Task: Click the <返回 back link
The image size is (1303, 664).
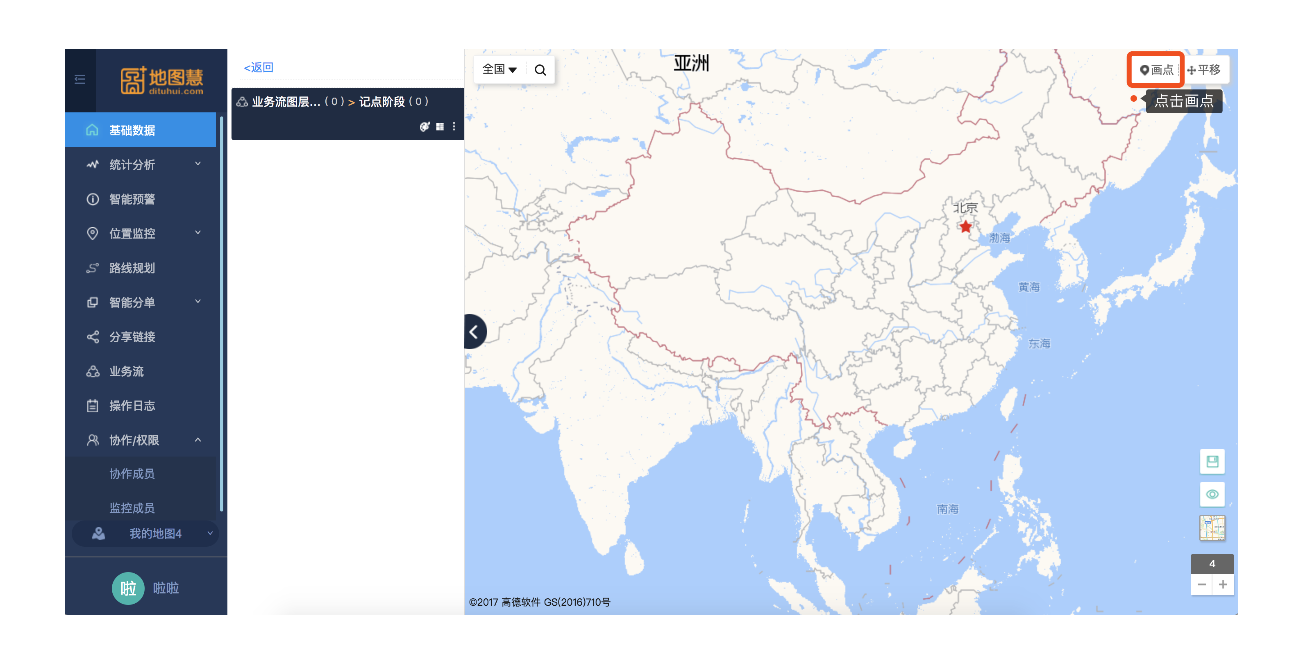Action: tap(258, 68)
